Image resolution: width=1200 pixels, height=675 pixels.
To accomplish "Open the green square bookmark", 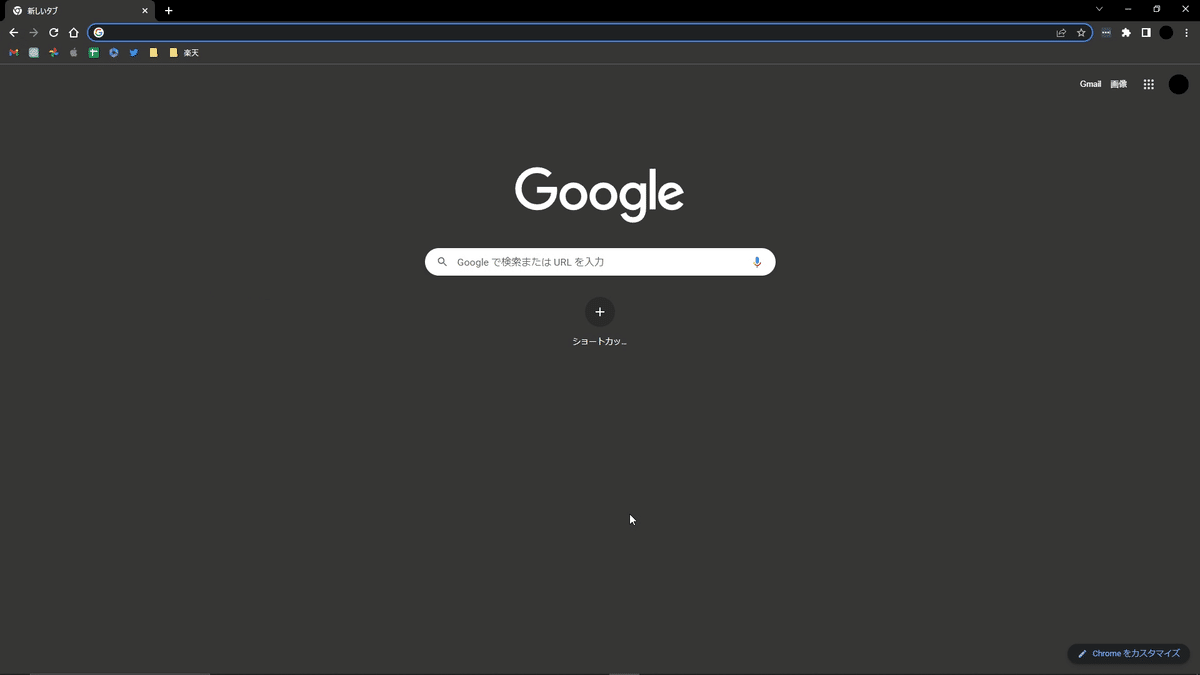I will (x=94, y=53).
